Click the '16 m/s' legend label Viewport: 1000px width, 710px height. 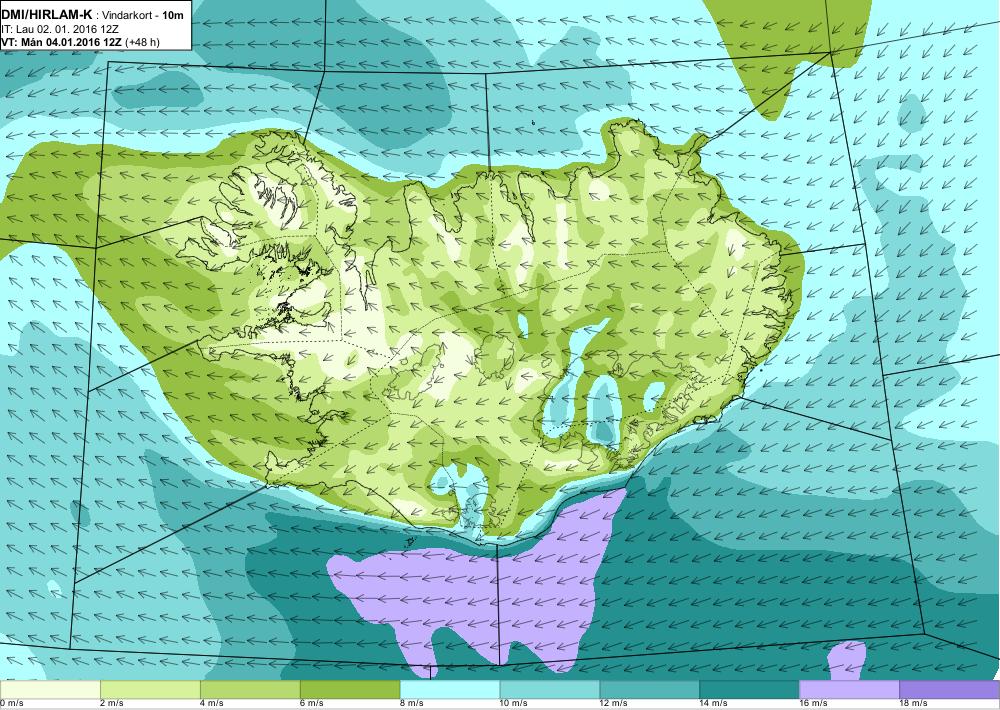tap(814, 704)
